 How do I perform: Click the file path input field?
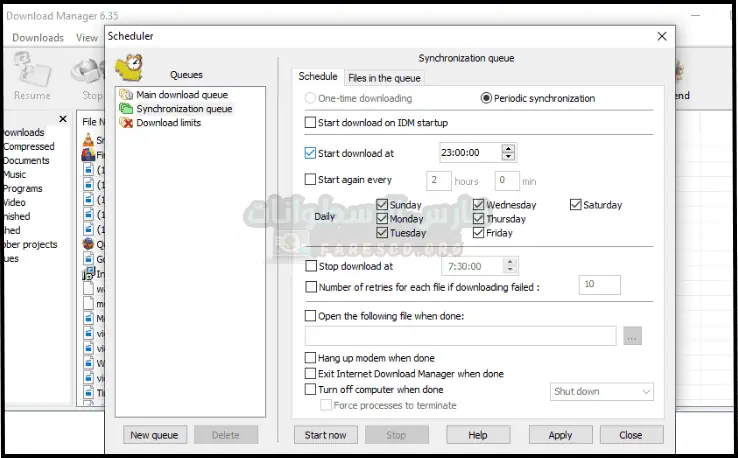460,336
